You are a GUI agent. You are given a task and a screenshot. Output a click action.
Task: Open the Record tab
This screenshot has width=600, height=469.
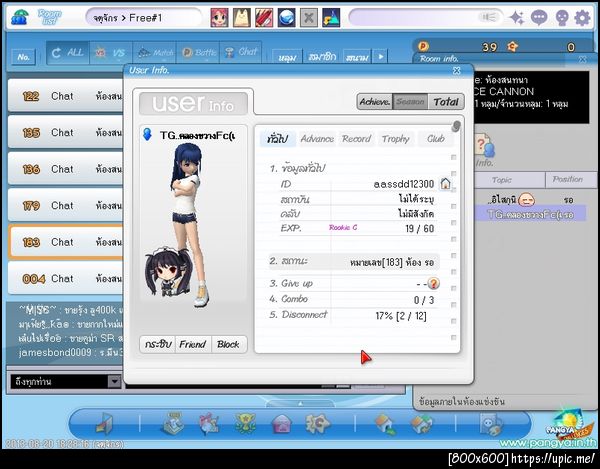pos(356,139)
